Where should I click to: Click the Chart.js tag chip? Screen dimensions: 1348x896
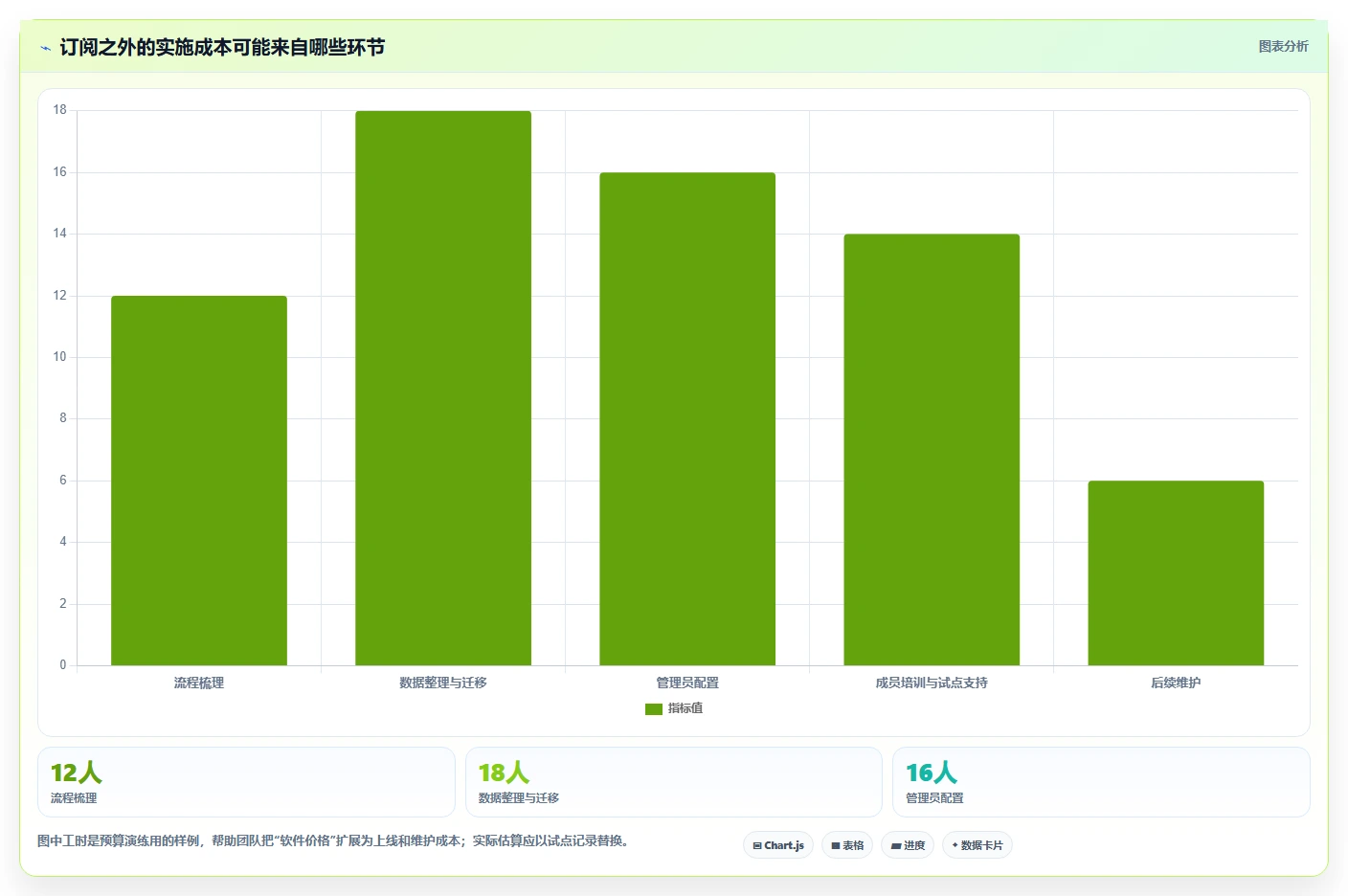click(778, 845)
